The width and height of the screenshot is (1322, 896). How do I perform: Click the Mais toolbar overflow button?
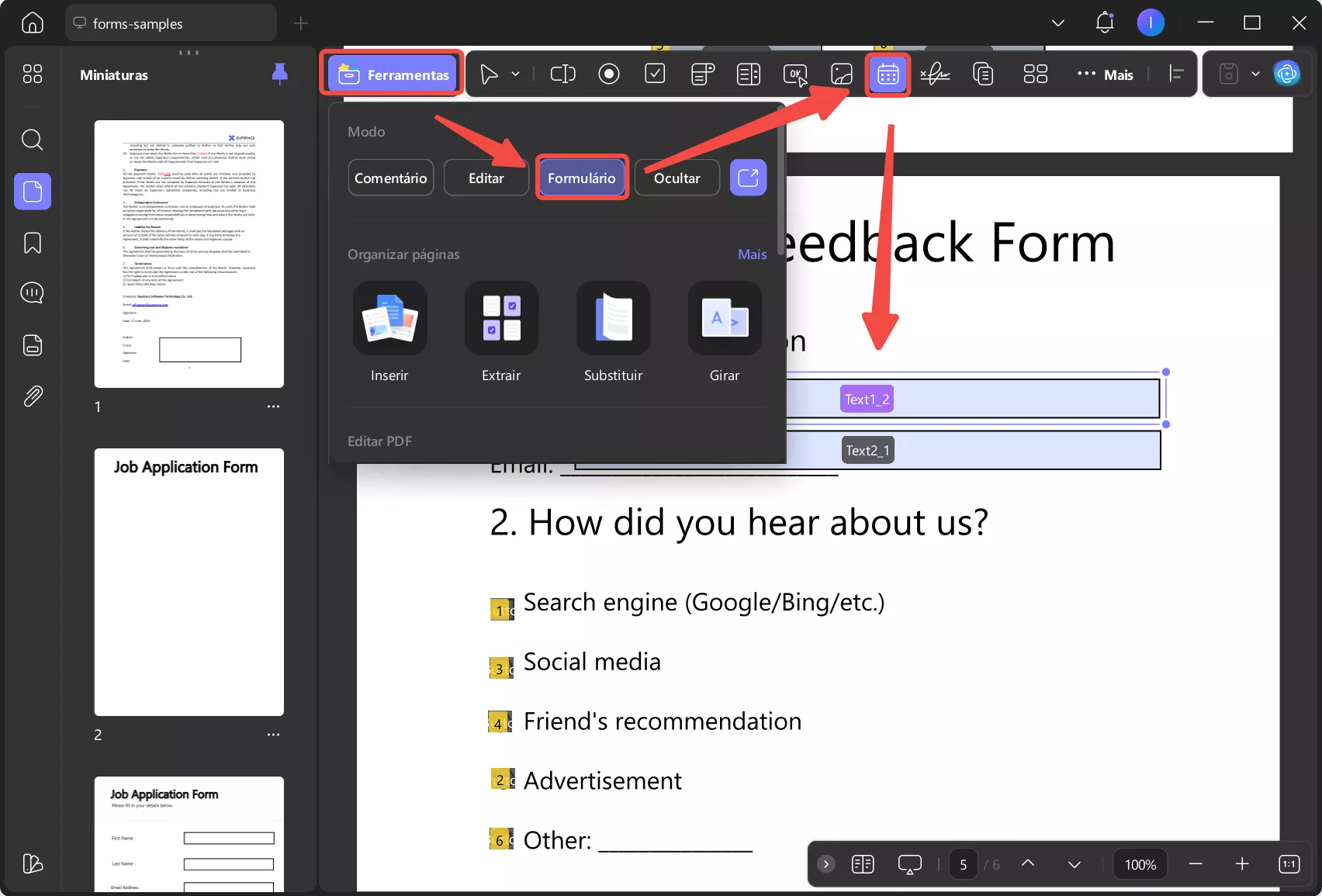click(x=1106, y=74)
